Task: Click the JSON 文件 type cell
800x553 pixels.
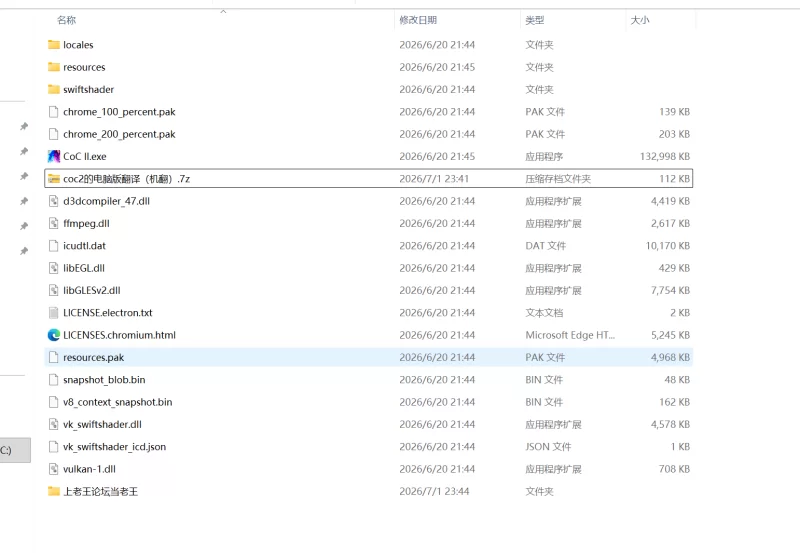Action: [x=548, y=447]
